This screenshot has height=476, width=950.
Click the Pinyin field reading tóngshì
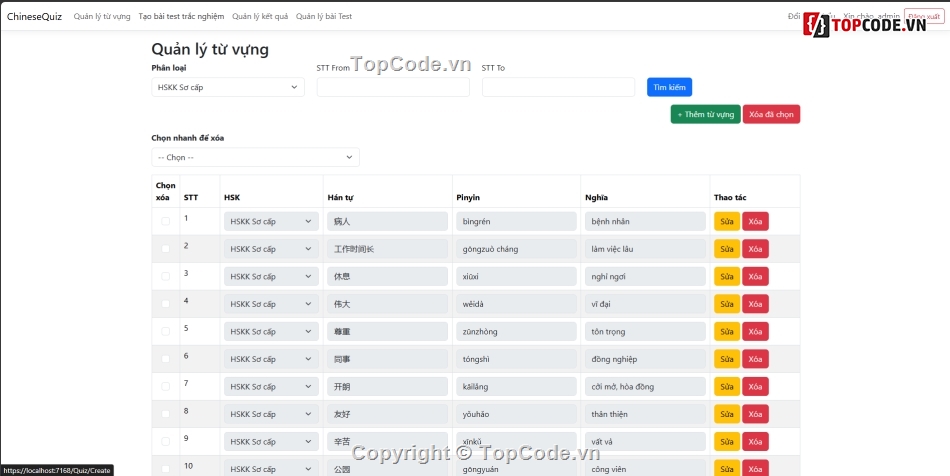(x=516, y=359)
